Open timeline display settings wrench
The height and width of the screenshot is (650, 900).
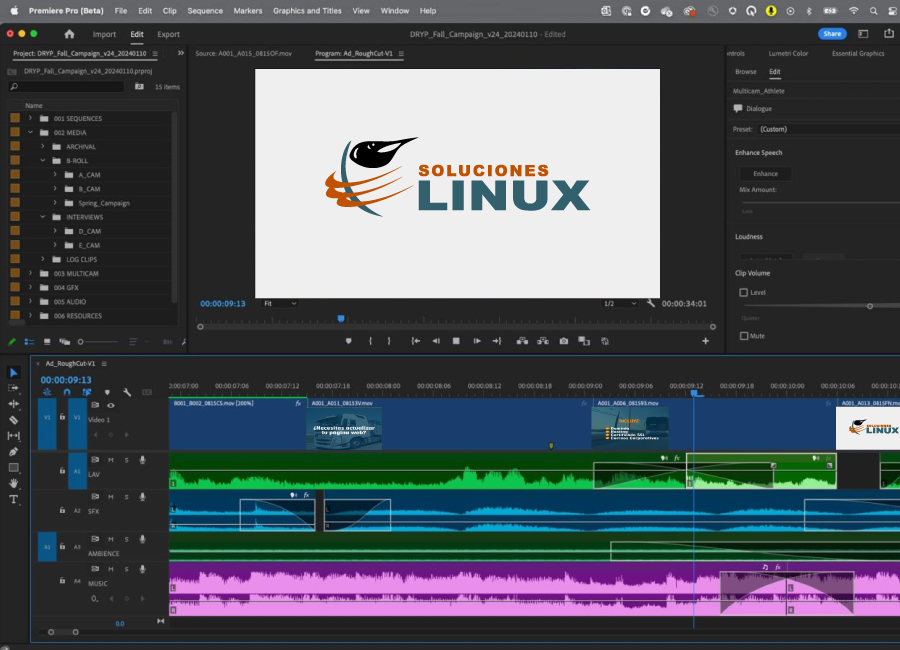click(127, 392)
